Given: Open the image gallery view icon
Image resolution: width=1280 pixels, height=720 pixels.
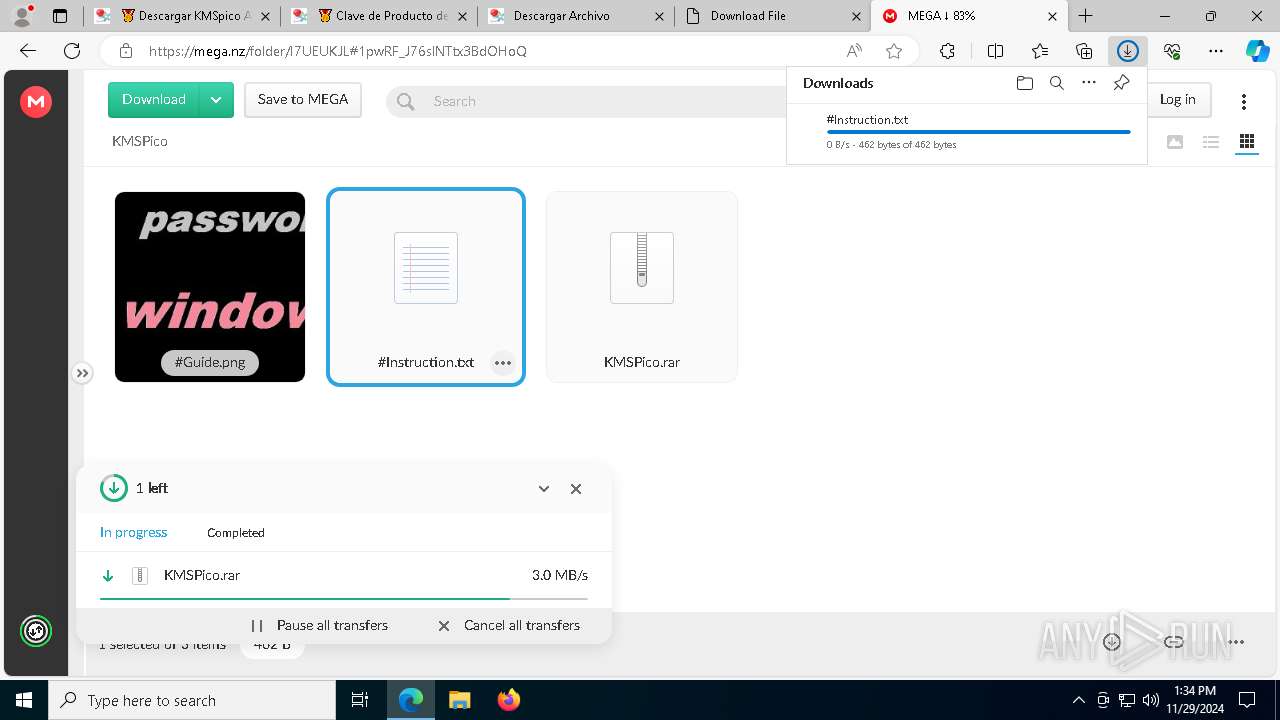Looking at the screenshot, I should (1175, 142).
